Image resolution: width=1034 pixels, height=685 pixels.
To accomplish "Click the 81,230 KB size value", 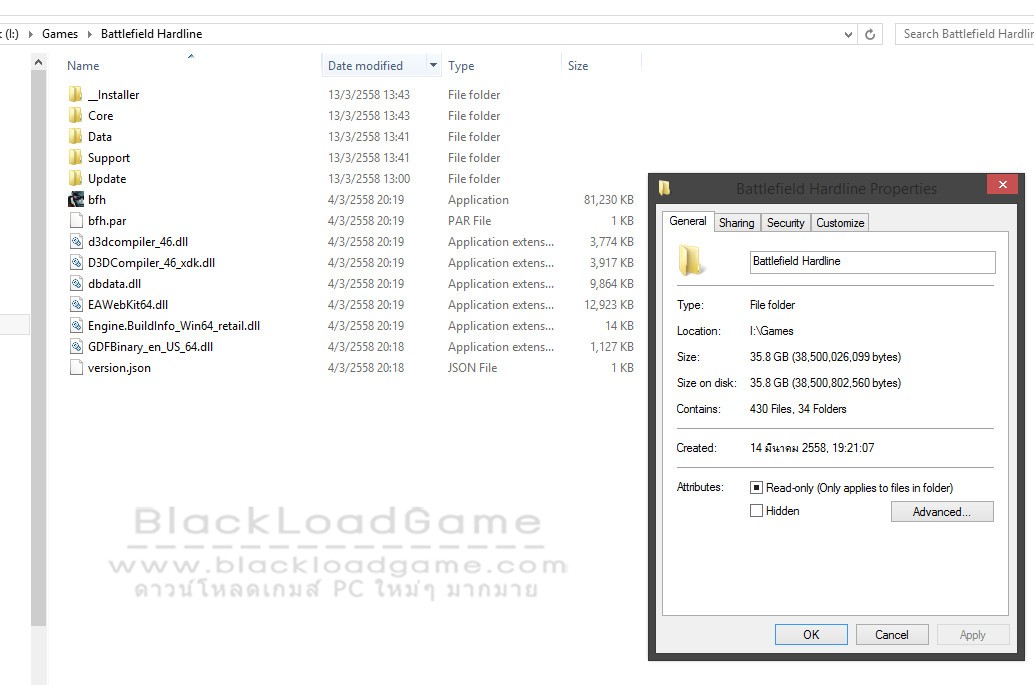I will tap(608, 200).
